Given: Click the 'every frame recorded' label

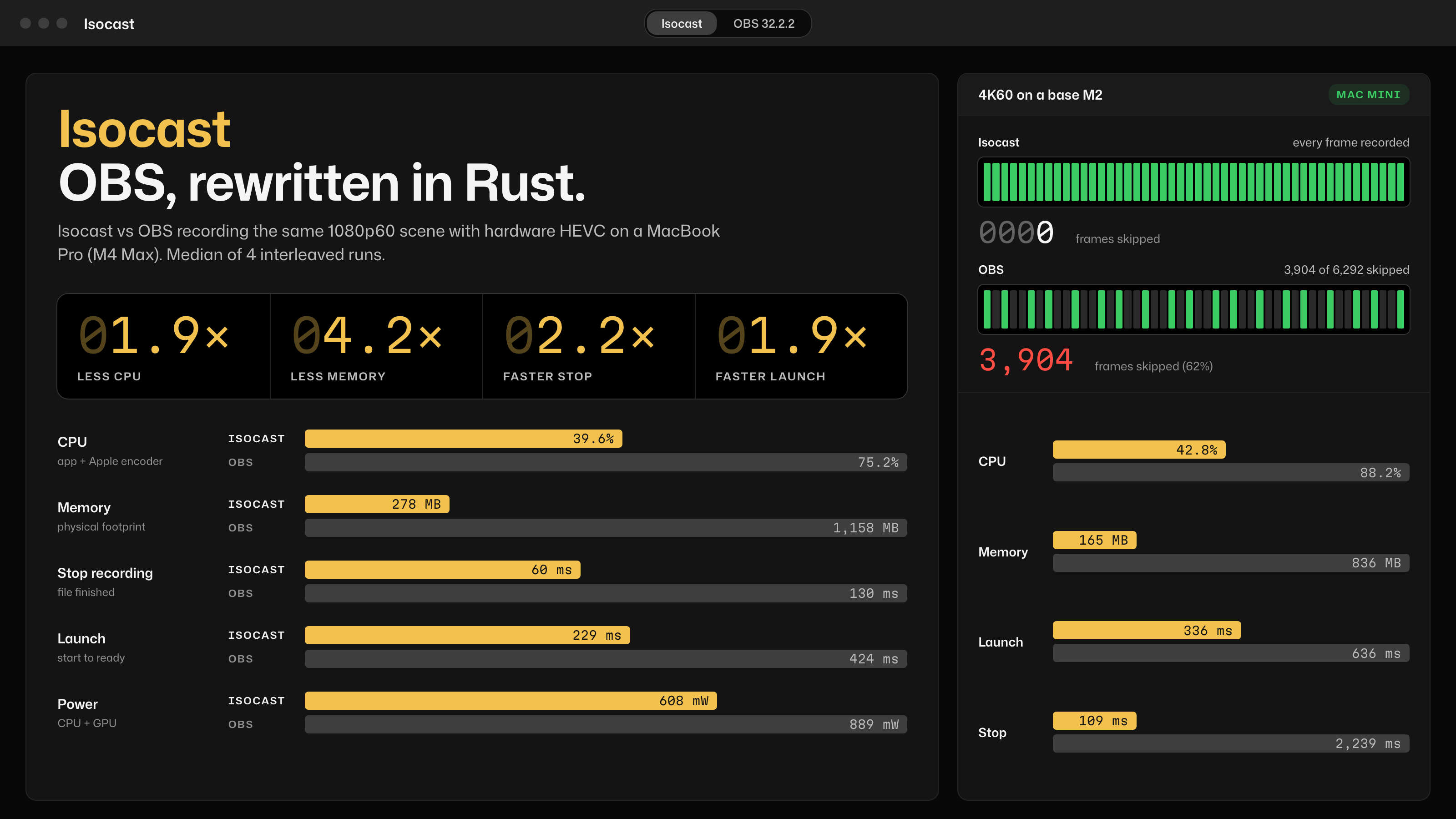Looking at the screenshot, I should tap(1350, 142).
